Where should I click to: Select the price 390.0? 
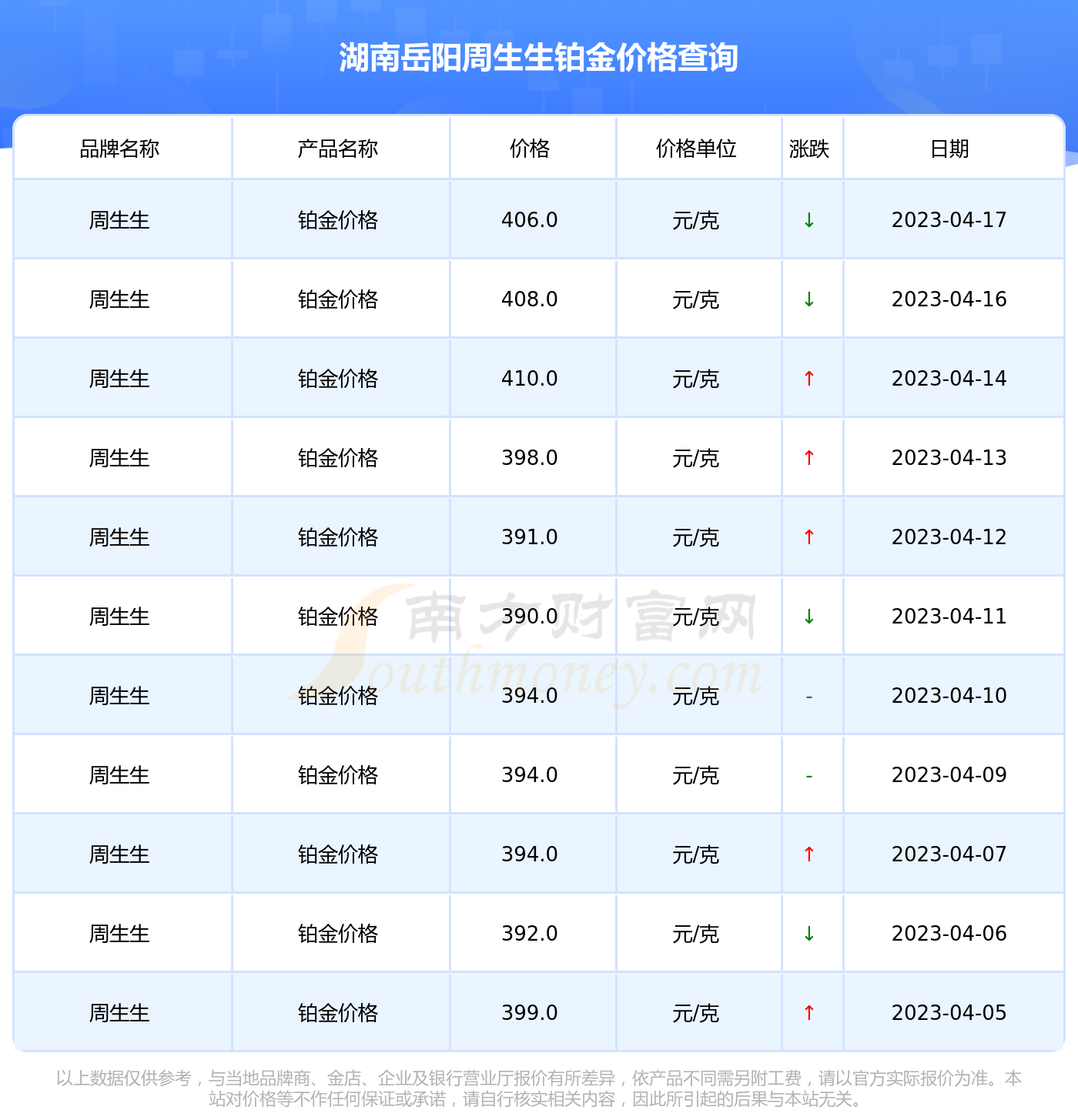point(530,617)
